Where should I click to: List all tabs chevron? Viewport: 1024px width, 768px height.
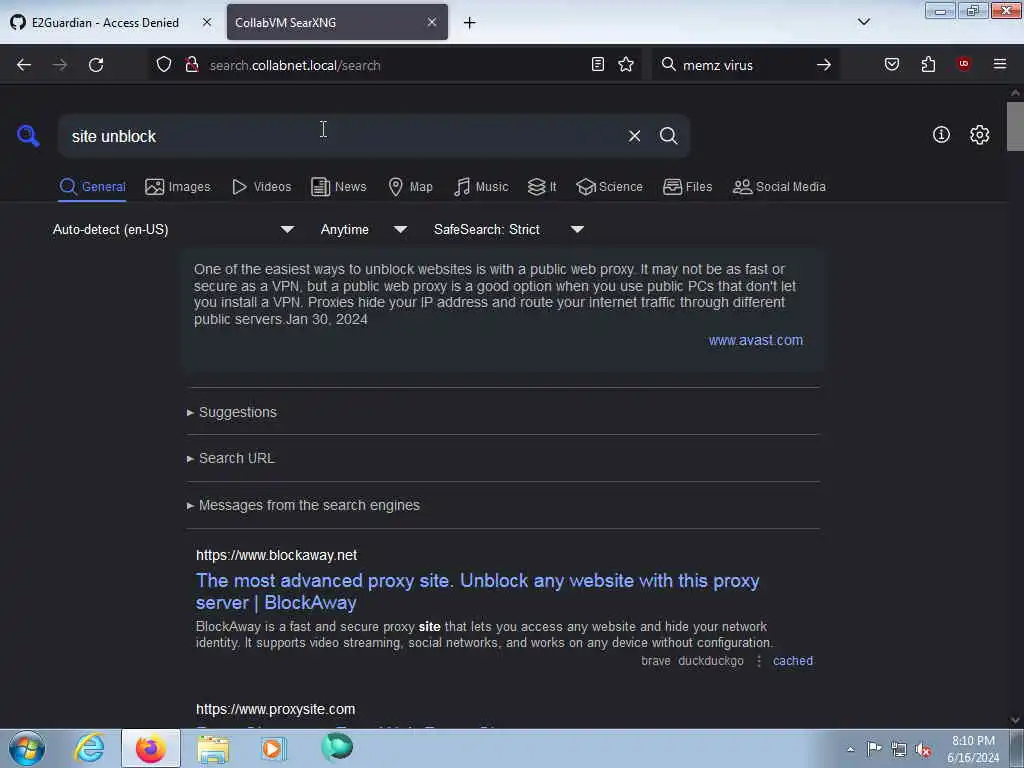[x=864, y=22]
